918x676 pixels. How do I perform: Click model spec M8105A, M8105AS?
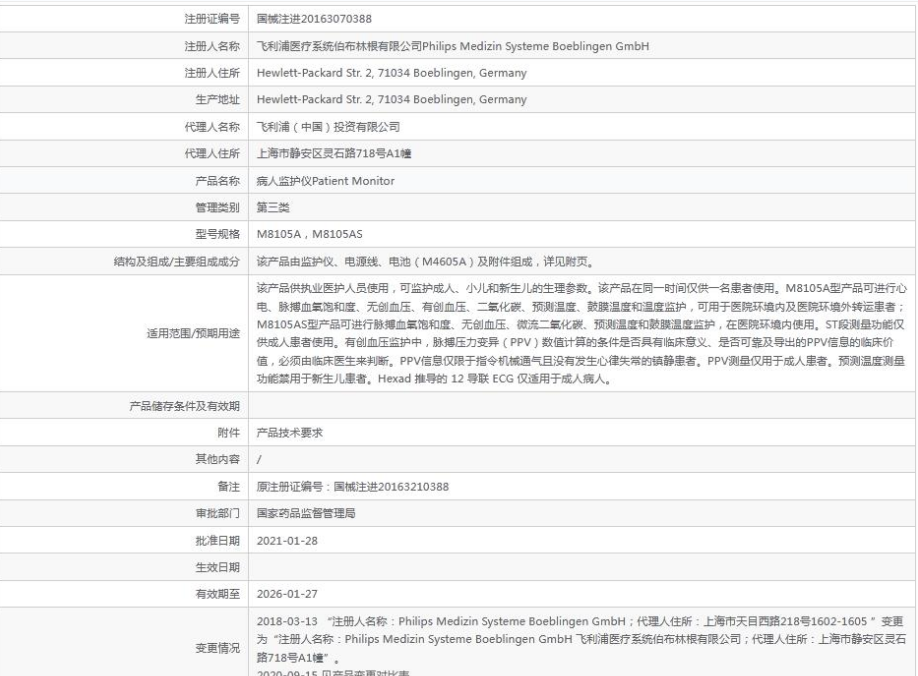[x=309, y=234]
